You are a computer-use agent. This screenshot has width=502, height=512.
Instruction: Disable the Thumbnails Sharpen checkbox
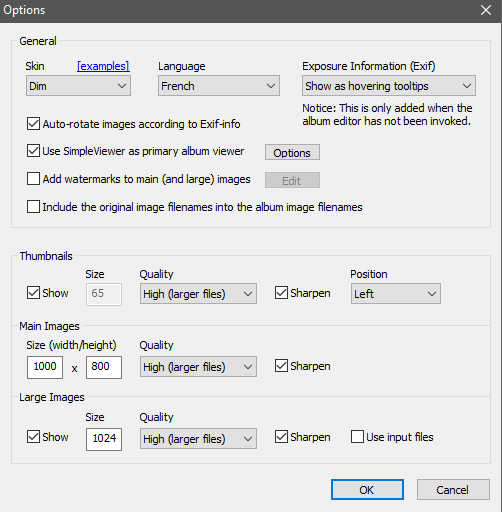click(281, 293)
